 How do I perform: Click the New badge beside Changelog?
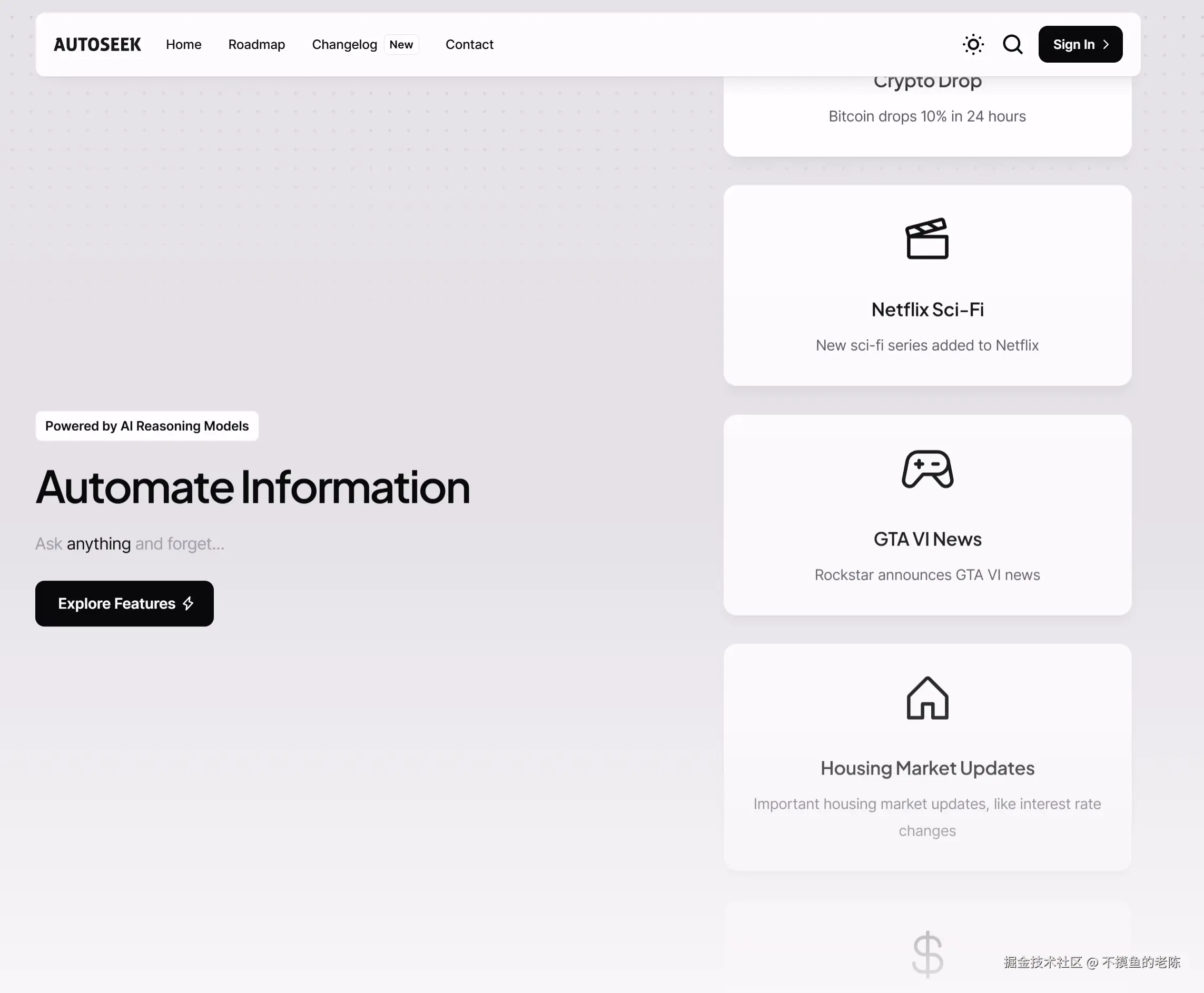pyautogui.click(x=401, y=45)
